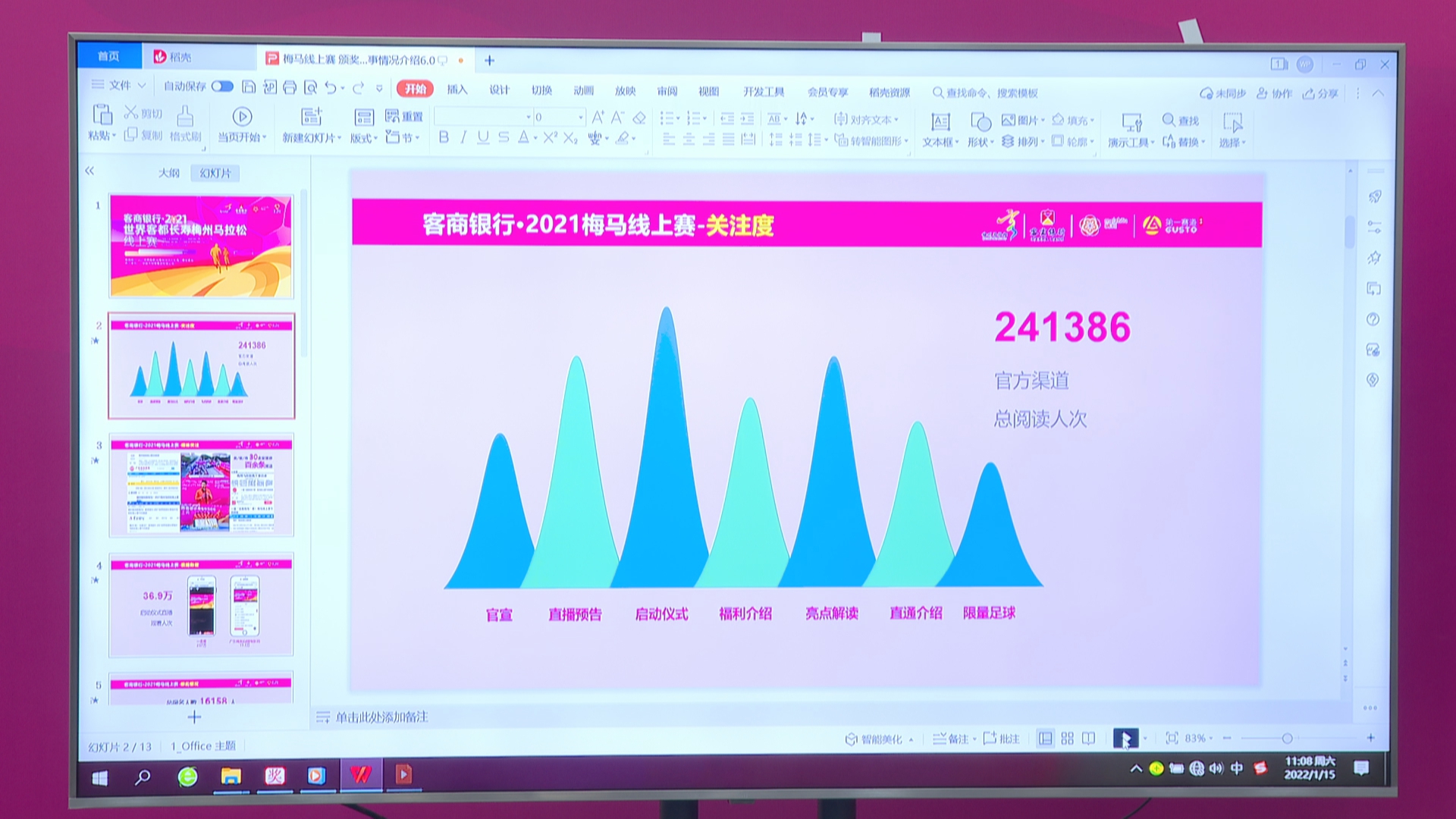Click the bullet list icon

pos(667,118)
